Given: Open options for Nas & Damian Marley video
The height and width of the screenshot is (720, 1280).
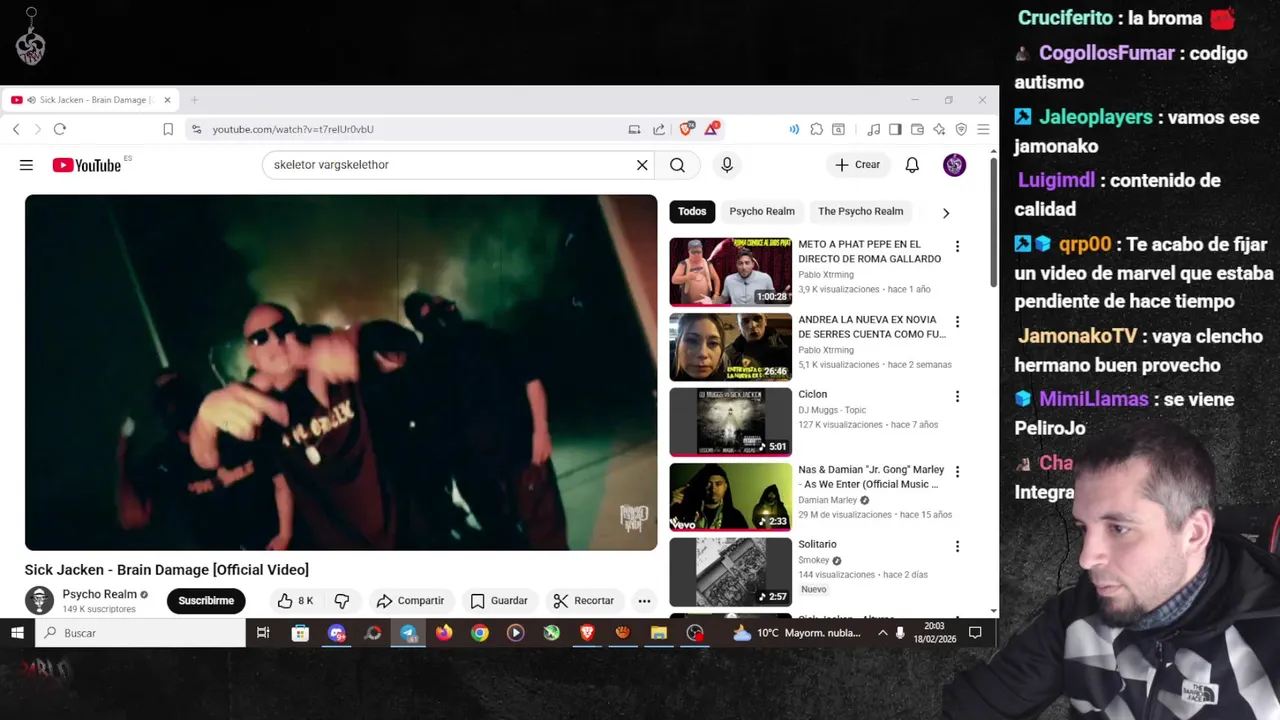Looking at the screenshot, I should tap(957, 472).
